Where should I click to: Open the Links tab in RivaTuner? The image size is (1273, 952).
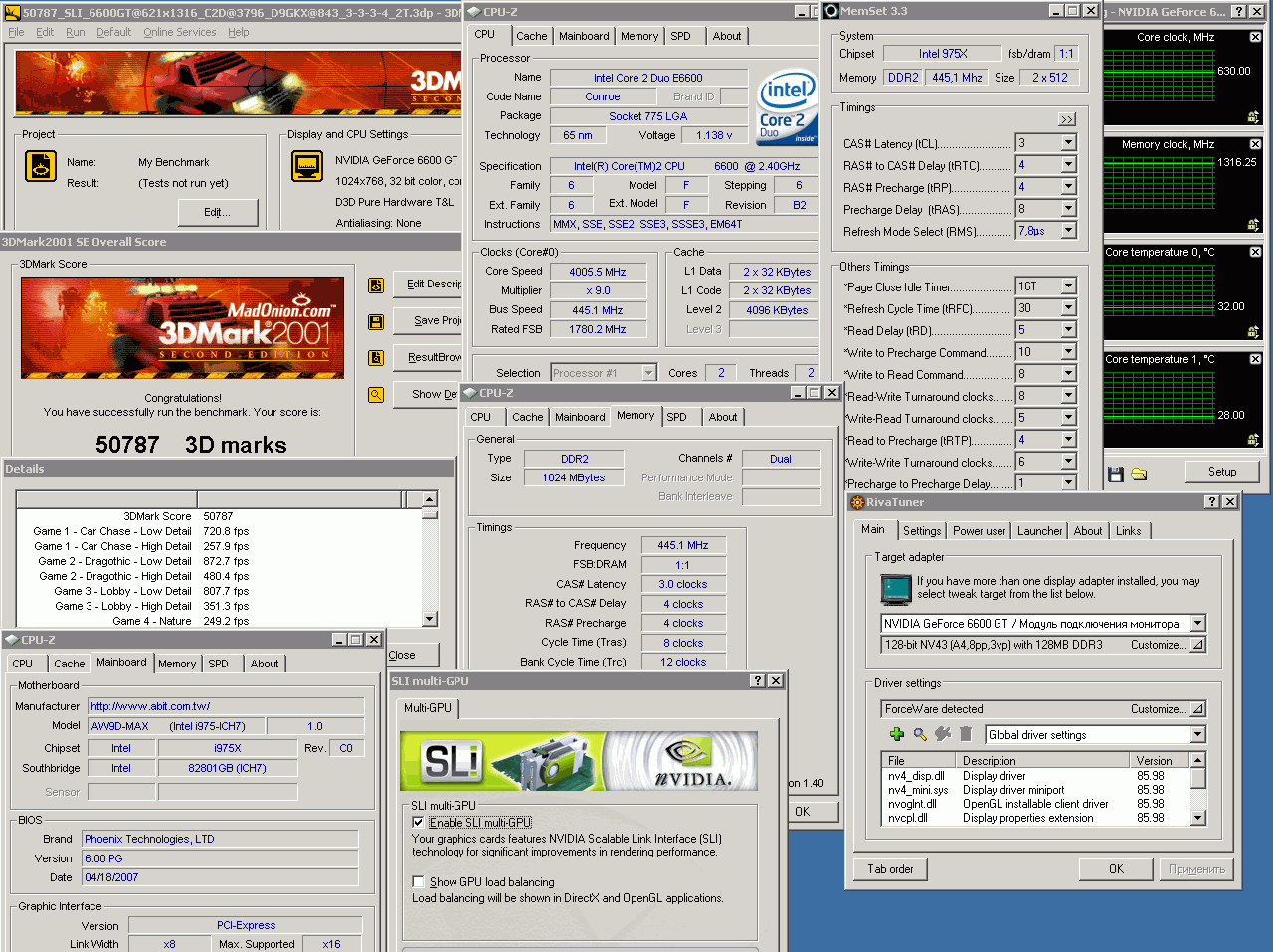1128,531
